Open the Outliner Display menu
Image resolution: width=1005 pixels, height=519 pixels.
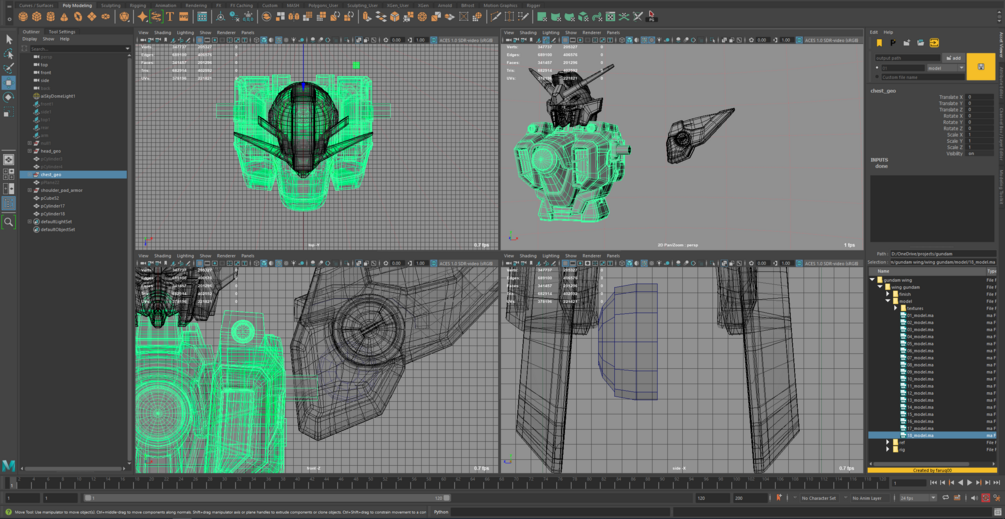pyautogui.click(x=29, y=39)
